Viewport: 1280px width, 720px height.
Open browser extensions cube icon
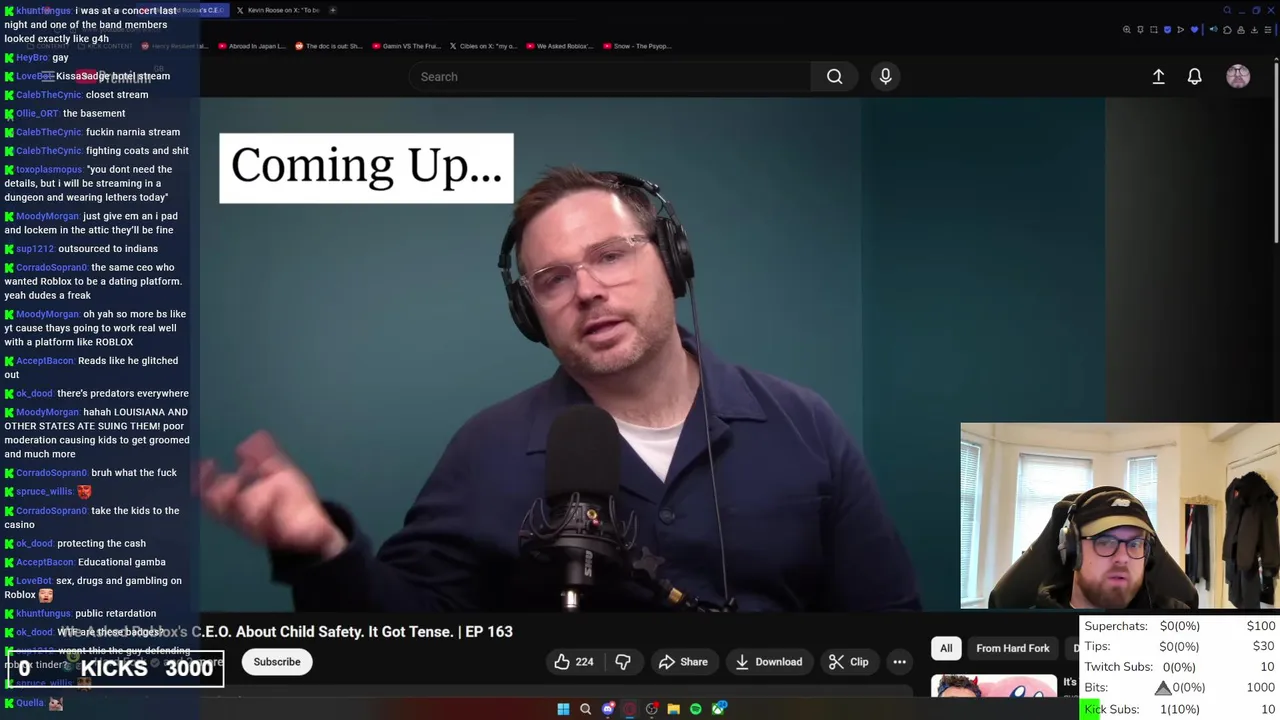pyautogui.click(x=1227, y=30)
